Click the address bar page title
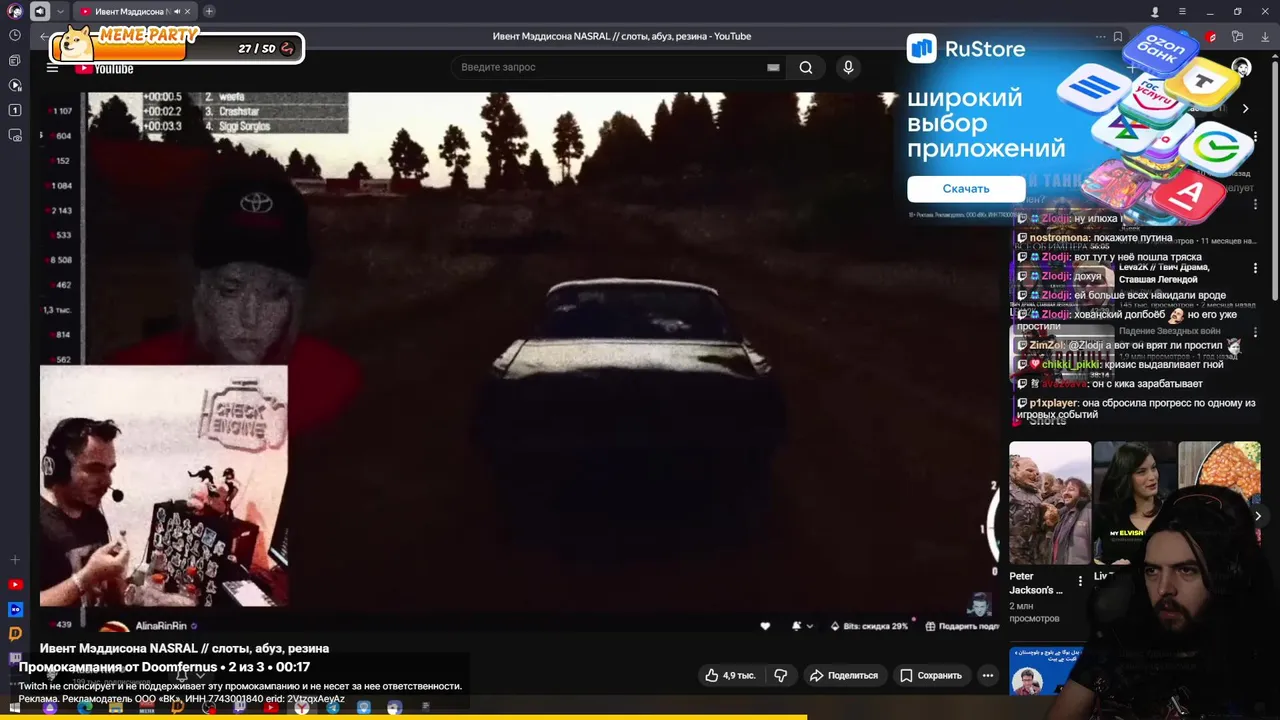Viewport: 1280px width, 720px height. point(621,36)
